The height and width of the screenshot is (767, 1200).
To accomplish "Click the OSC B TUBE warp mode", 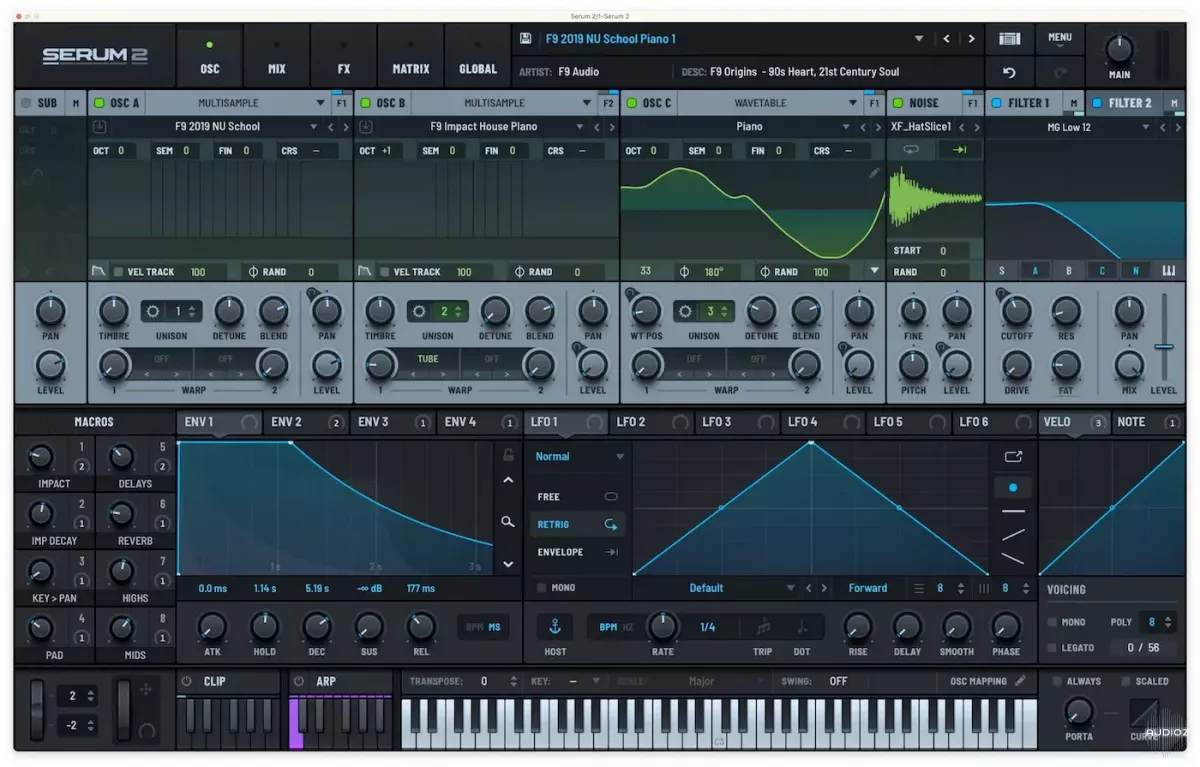I will (427, 359).
